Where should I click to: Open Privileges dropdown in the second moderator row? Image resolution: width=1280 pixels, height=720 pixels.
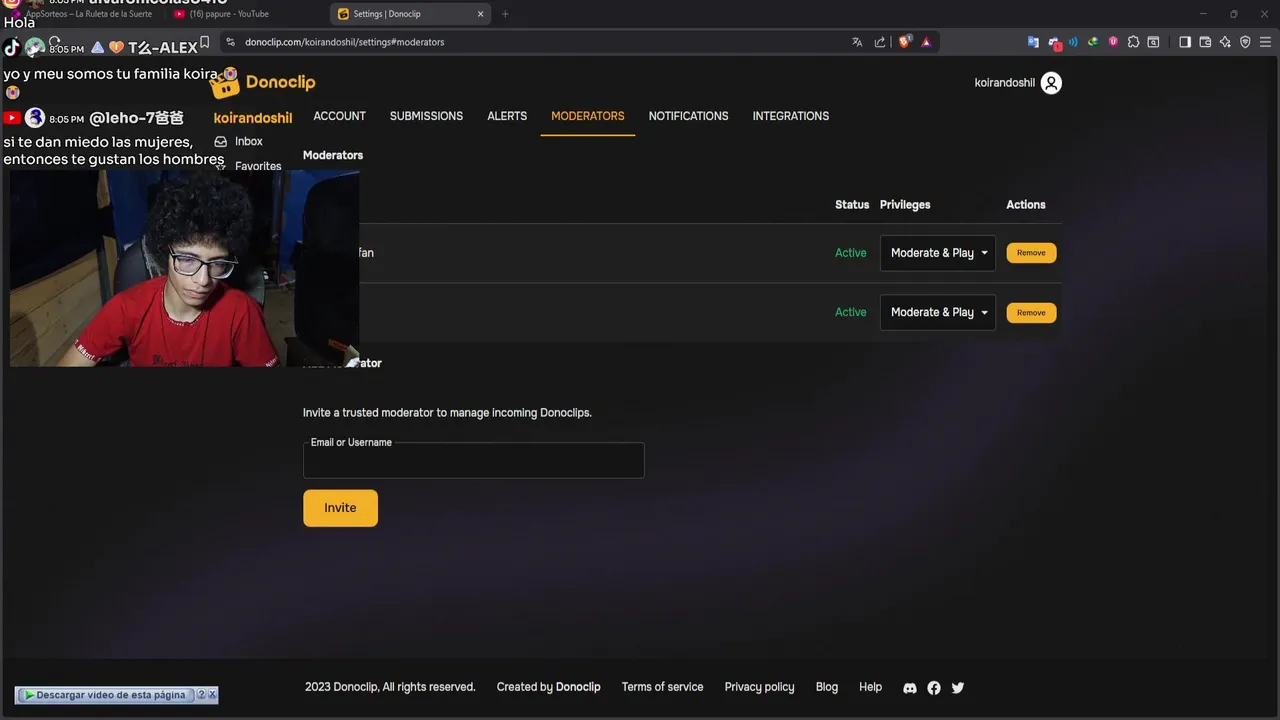point(938,312)
